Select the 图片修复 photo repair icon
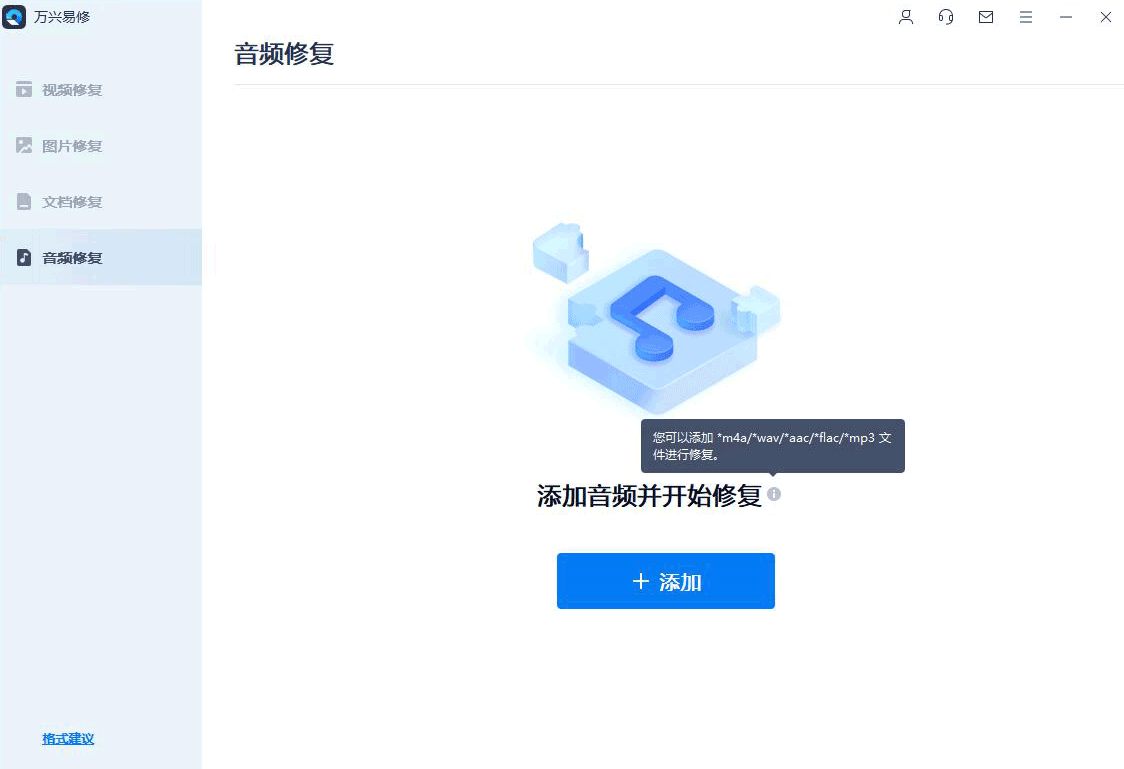Viewport: 1124px width, 769px height. tap(23, 145)
